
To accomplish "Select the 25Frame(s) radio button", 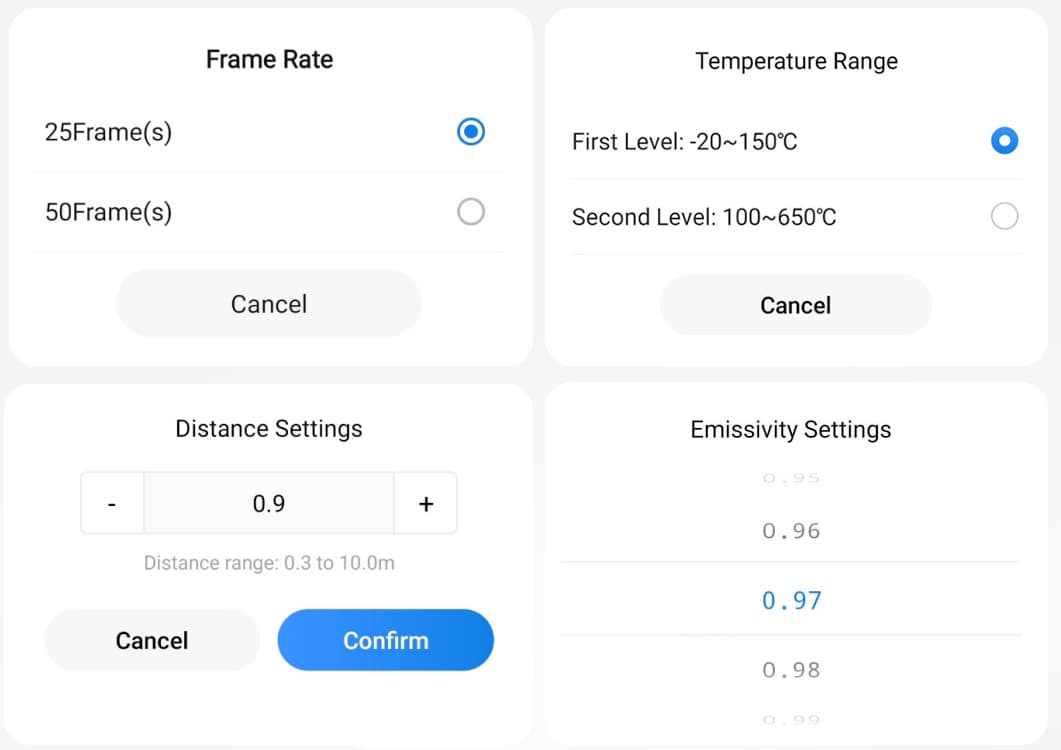I will pos(470,132).
